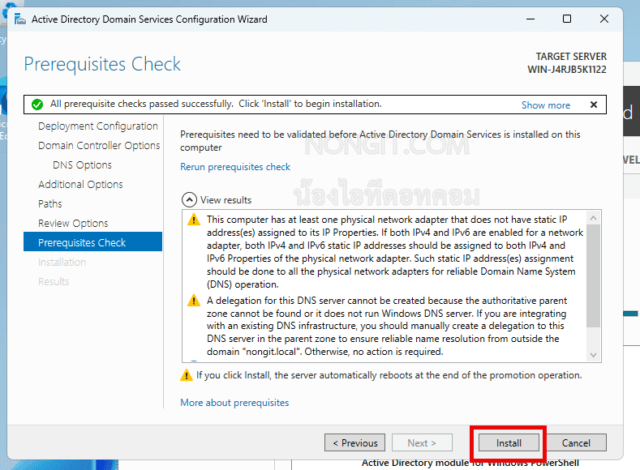Maximize the Configuration Wizard window
The height and width of the screenshot is (470, 640).
coord(567,19)
